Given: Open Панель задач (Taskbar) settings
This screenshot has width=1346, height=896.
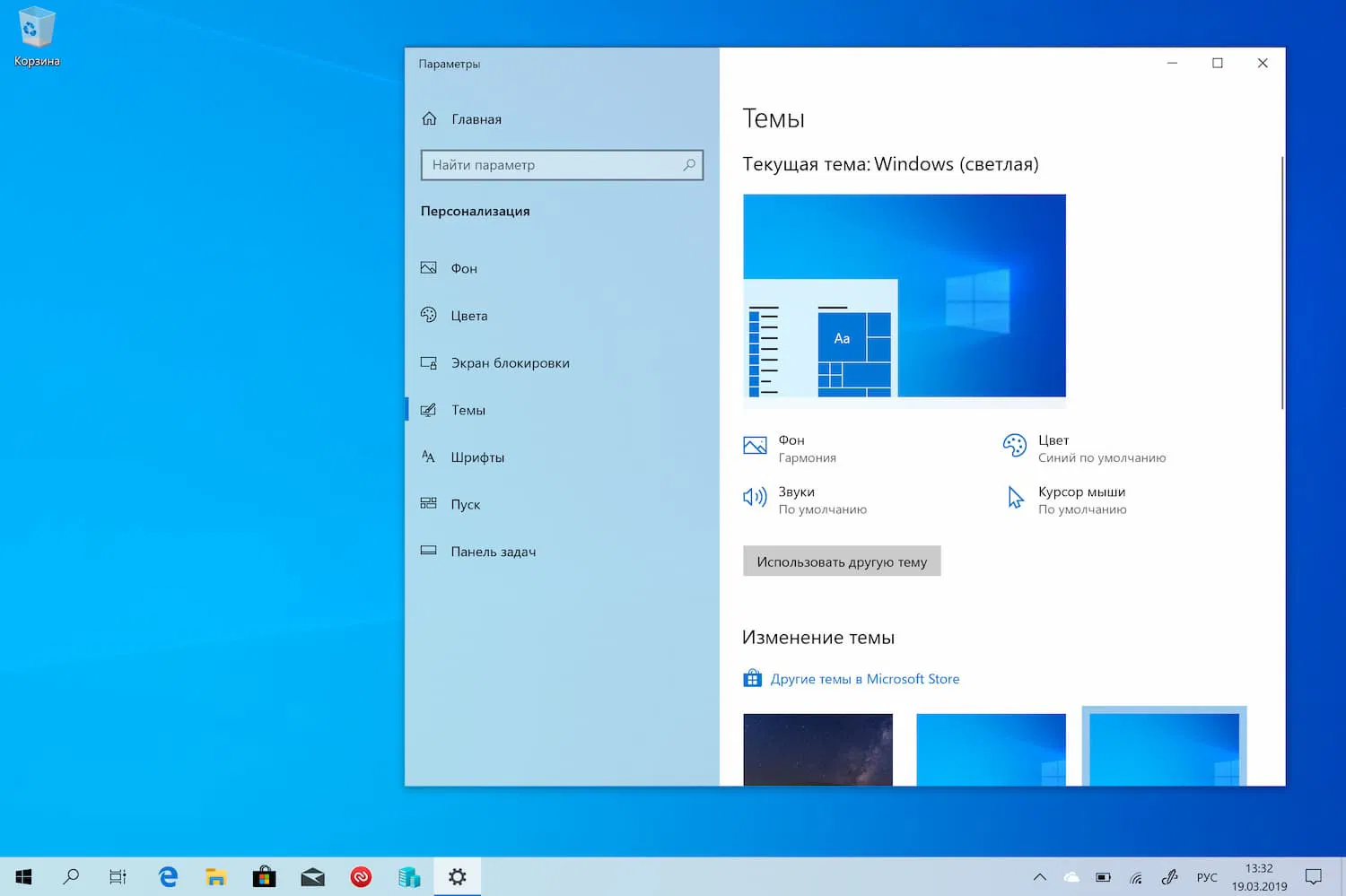Looking at the screenshot, I should click(493, 552).
